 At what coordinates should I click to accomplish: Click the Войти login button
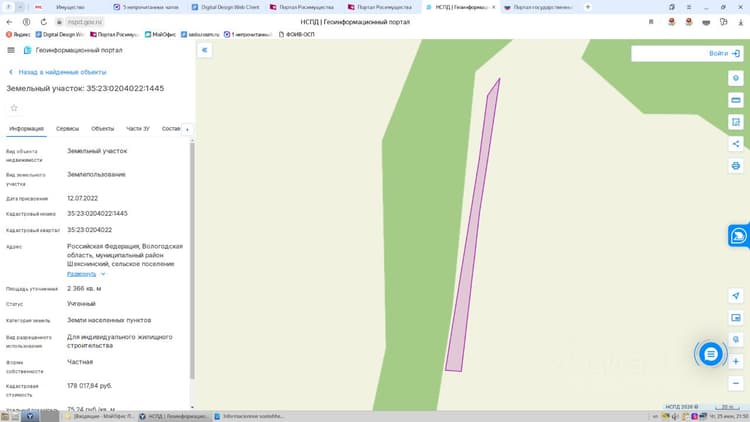coord(724,54)
